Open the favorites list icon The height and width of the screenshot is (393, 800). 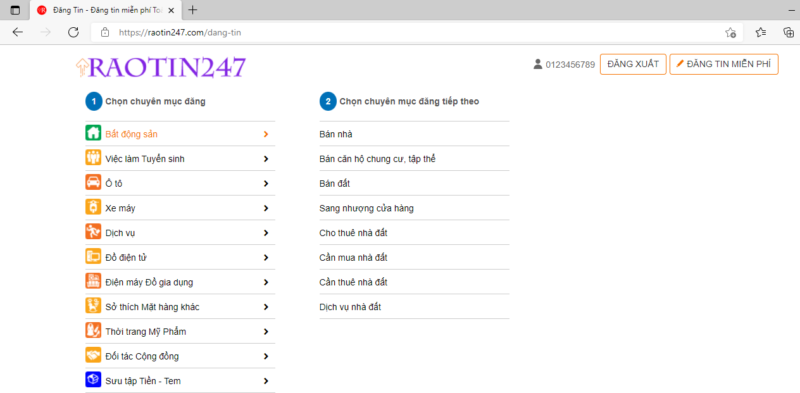[761, 32]
